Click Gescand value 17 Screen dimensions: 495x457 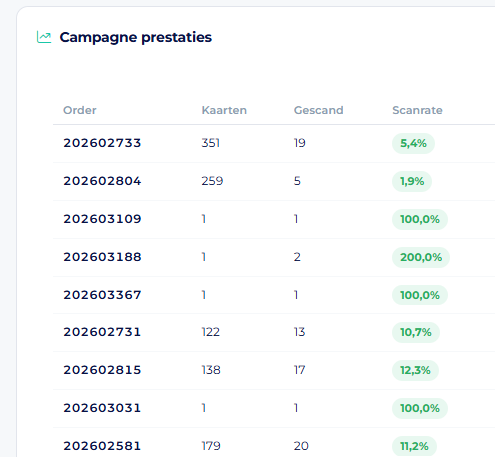pos(299,370)
